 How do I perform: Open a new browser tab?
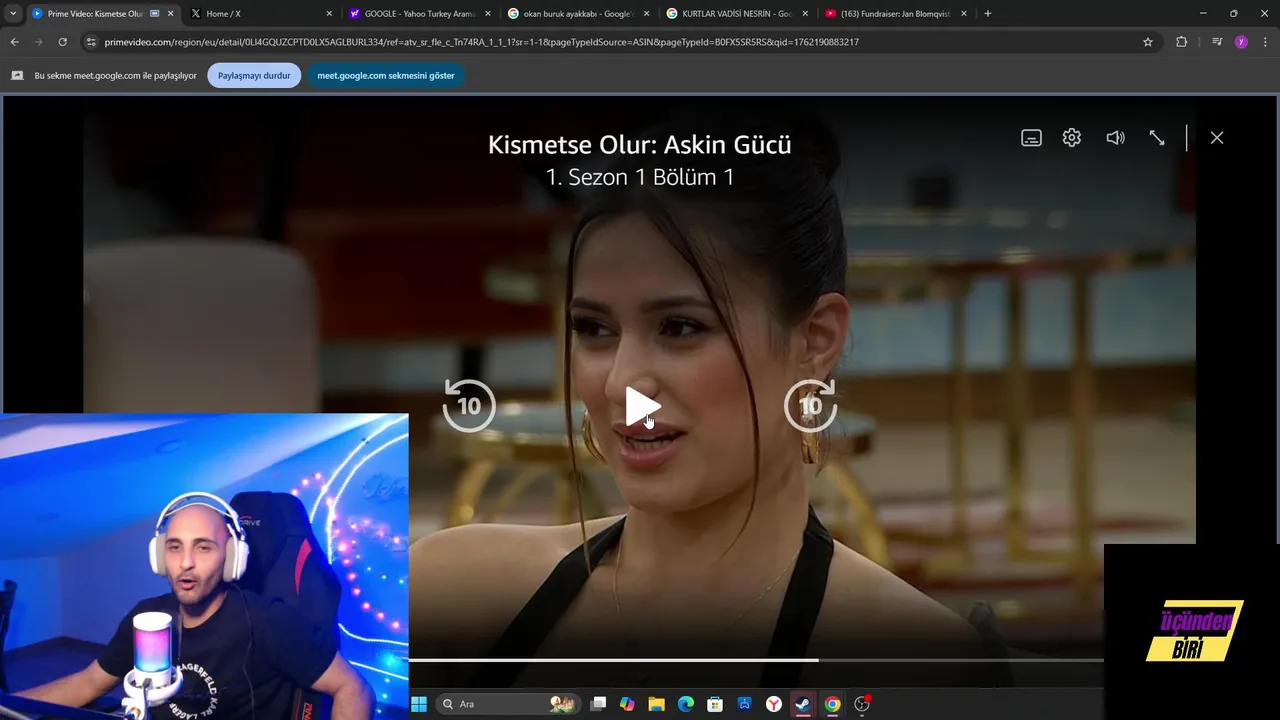pos(988,13)
